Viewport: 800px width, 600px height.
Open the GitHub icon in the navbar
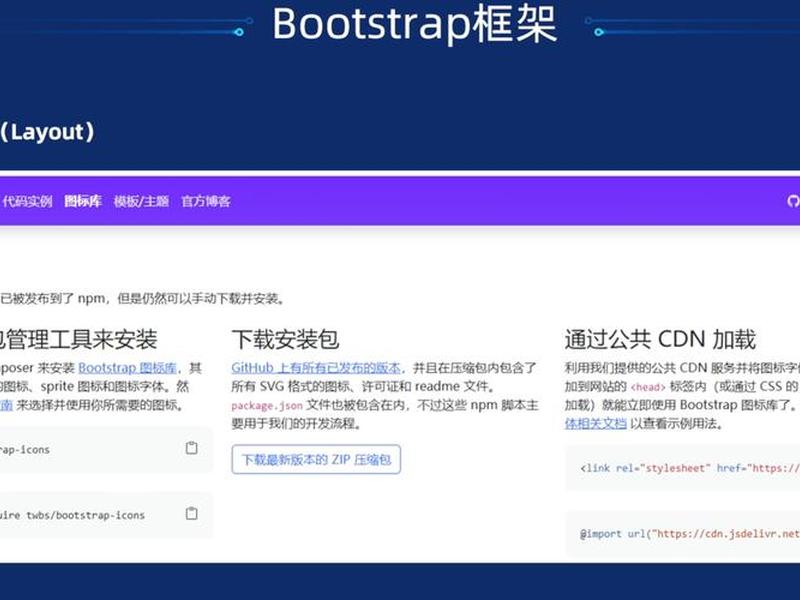[x=793, y=202]
